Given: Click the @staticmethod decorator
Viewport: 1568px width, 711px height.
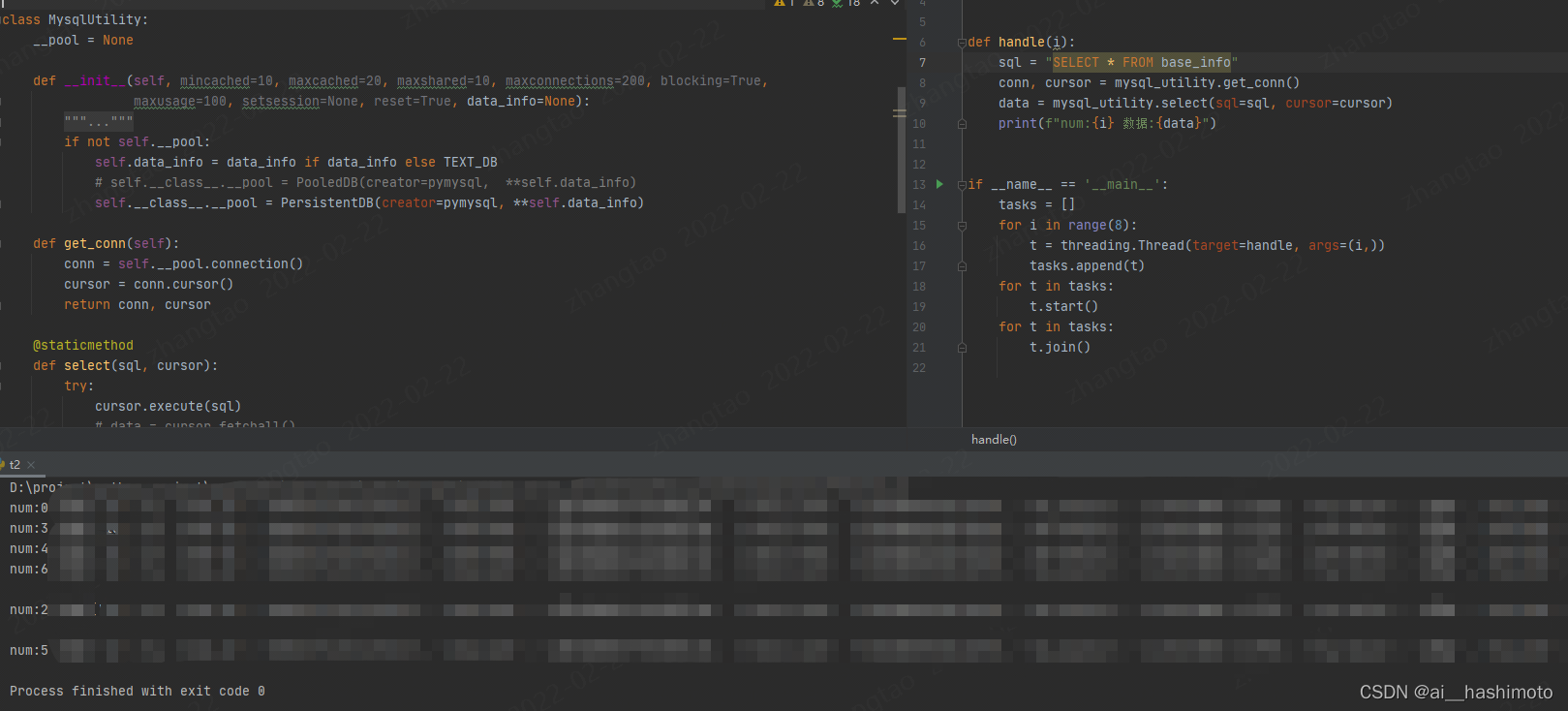Looking at the screenshot, I should pyautogui.click(x=83, y=346).
